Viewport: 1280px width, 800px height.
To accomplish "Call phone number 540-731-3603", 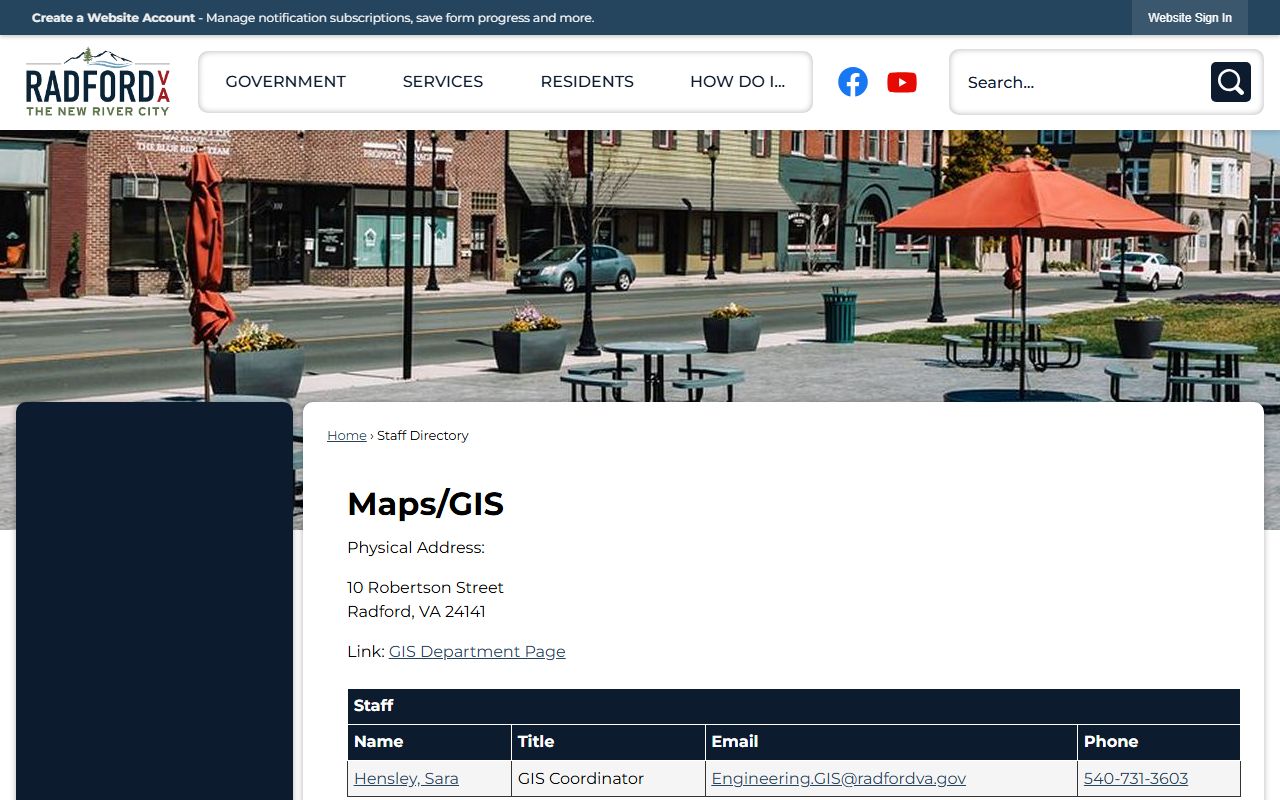I will (1136, 779).
